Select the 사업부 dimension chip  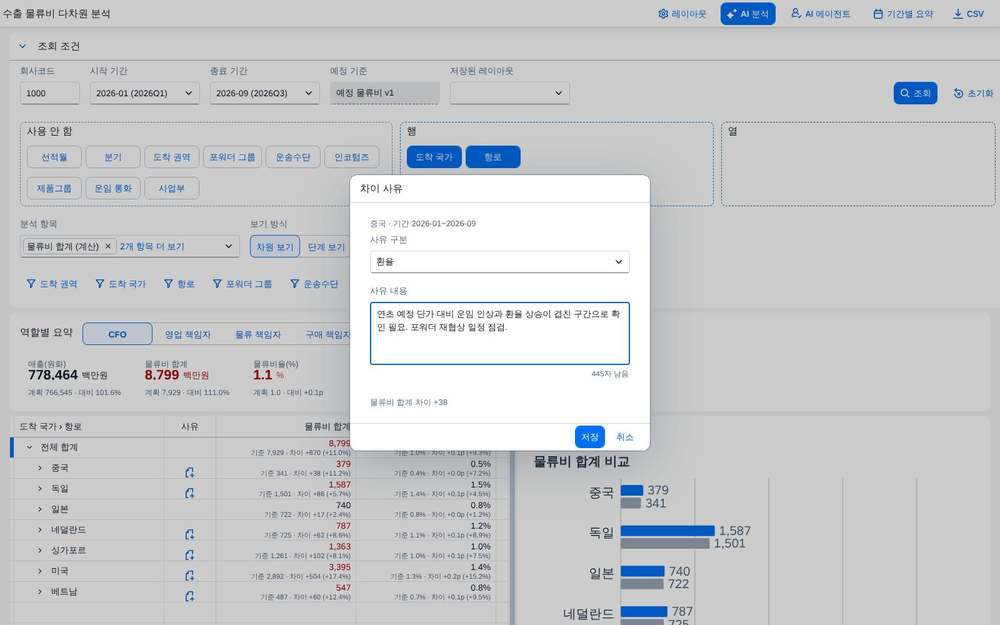[x=172, y=188]
